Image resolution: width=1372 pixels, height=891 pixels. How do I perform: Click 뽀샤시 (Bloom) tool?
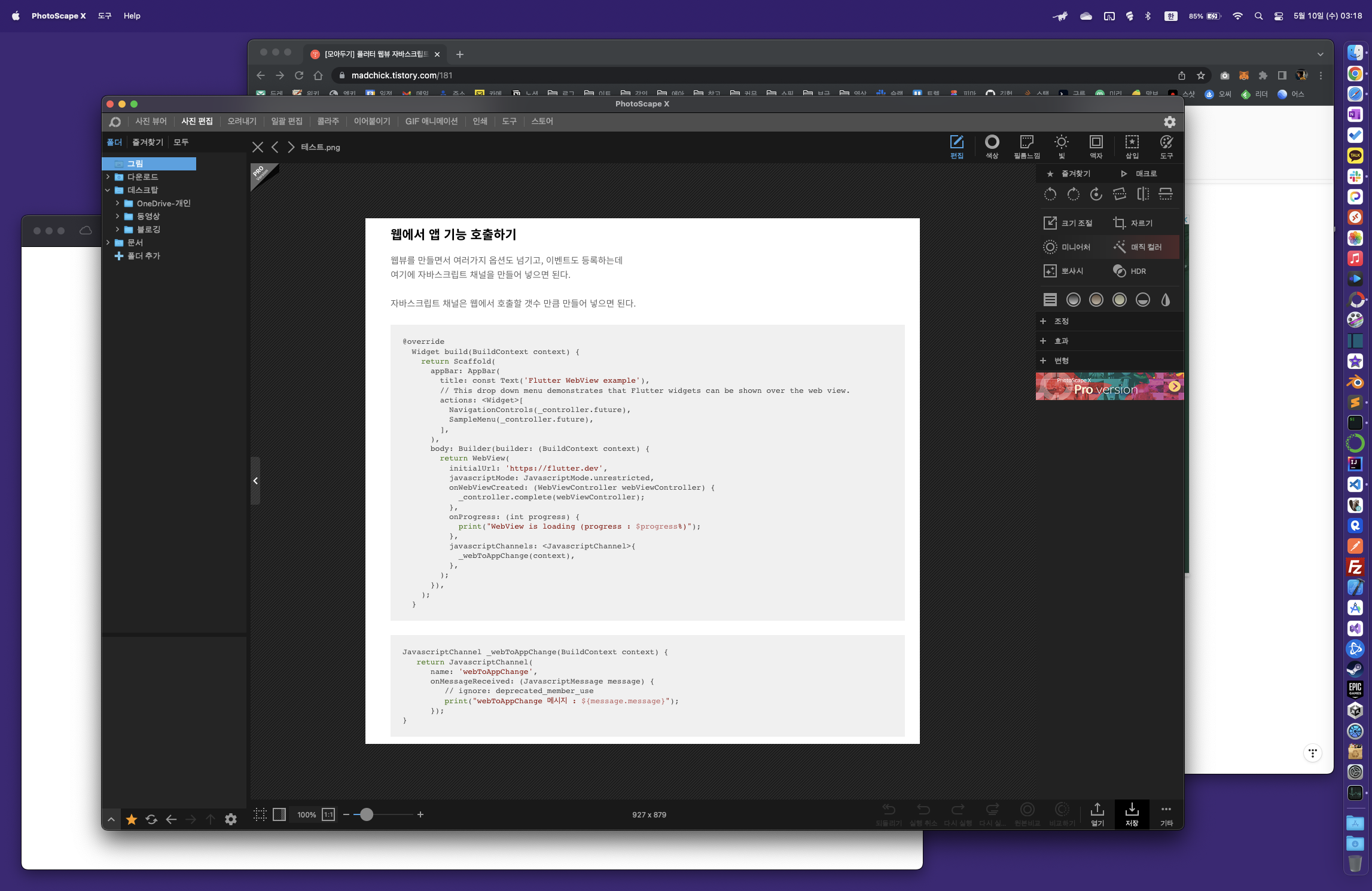coord(1064,271)
